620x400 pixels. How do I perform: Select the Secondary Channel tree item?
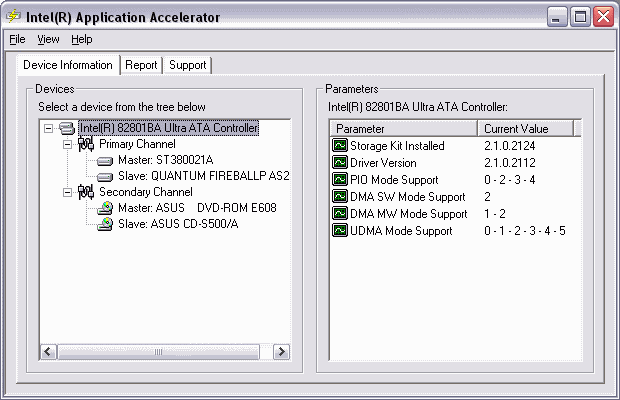tap(146, 192)
